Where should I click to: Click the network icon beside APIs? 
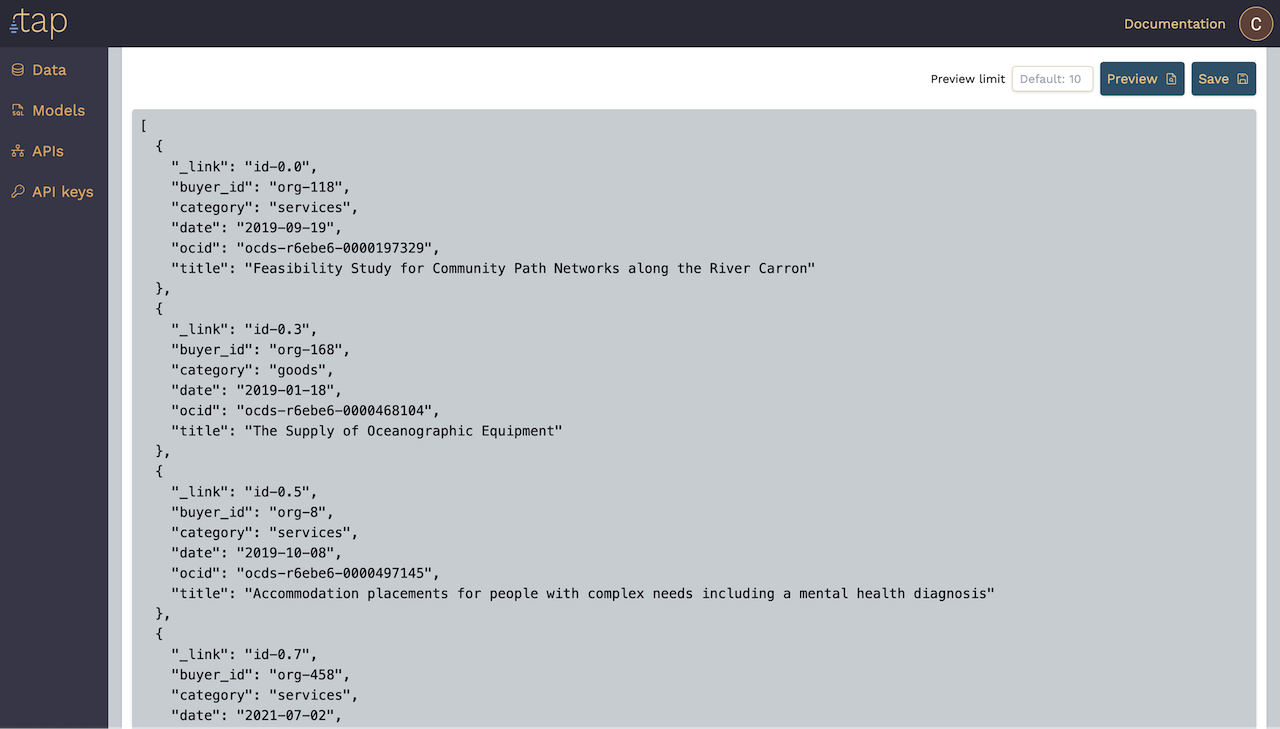pos(17,152)
